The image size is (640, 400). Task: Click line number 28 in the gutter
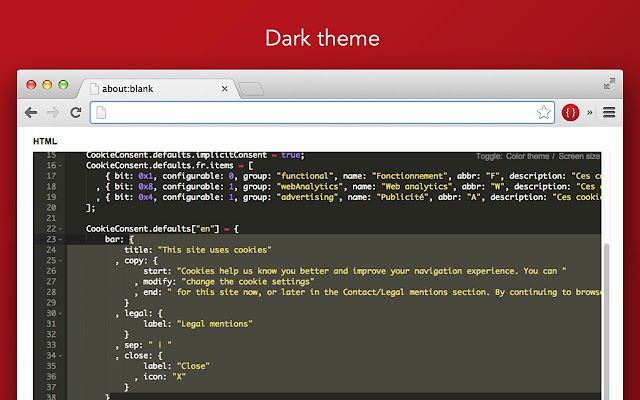tap(51, 292)
